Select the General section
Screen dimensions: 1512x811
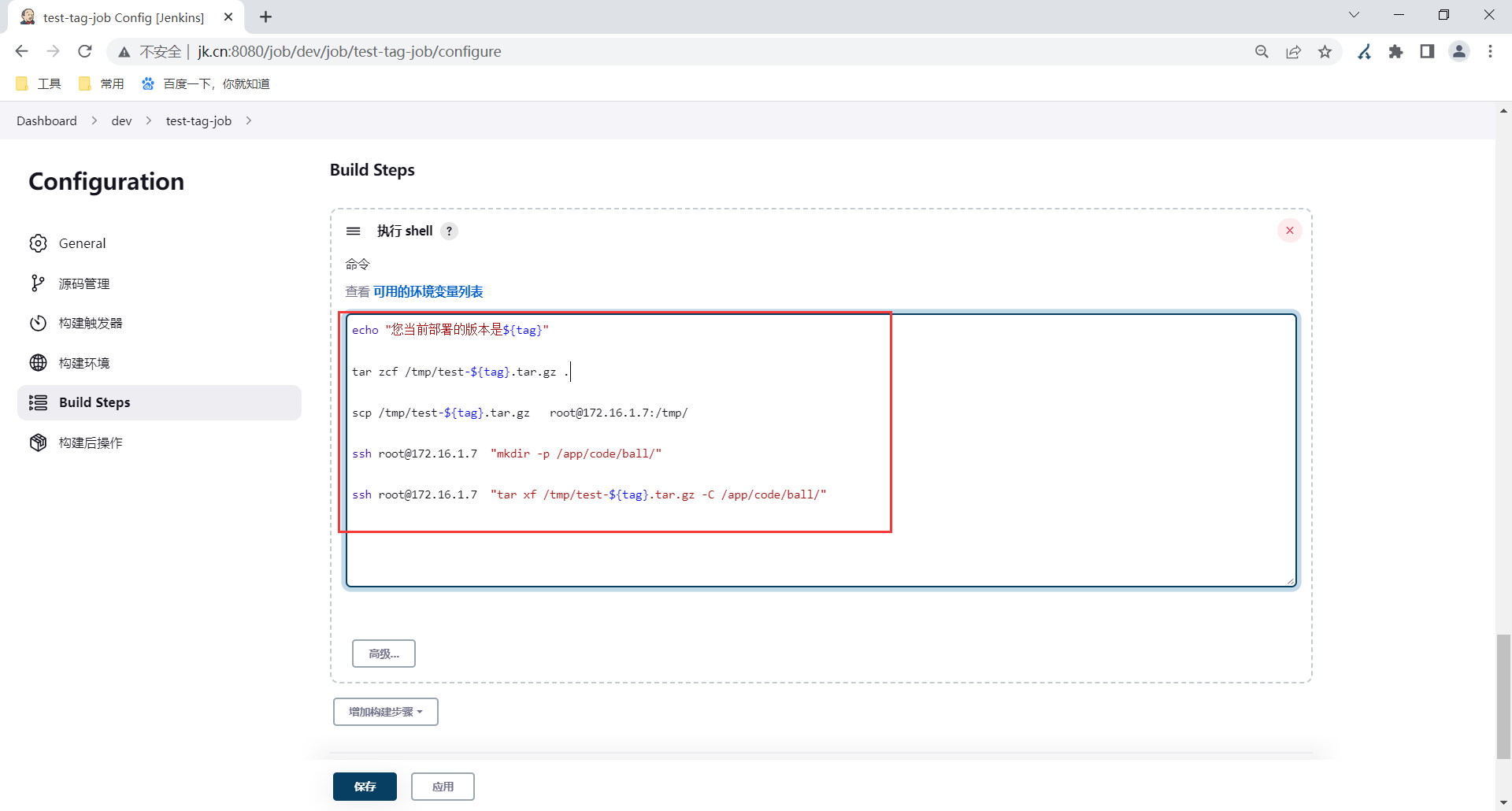click(x=159, y=243)
